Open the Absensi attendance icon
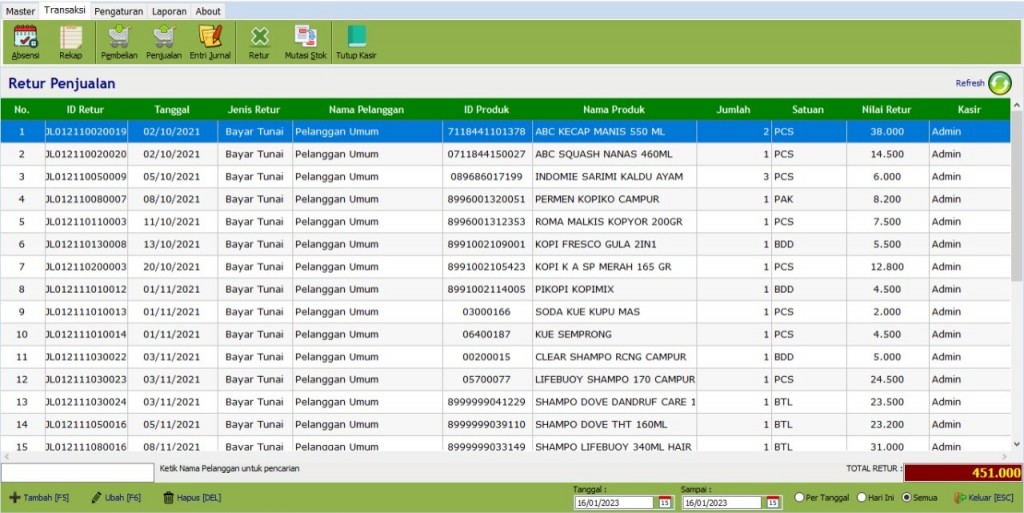 point(25,42)
